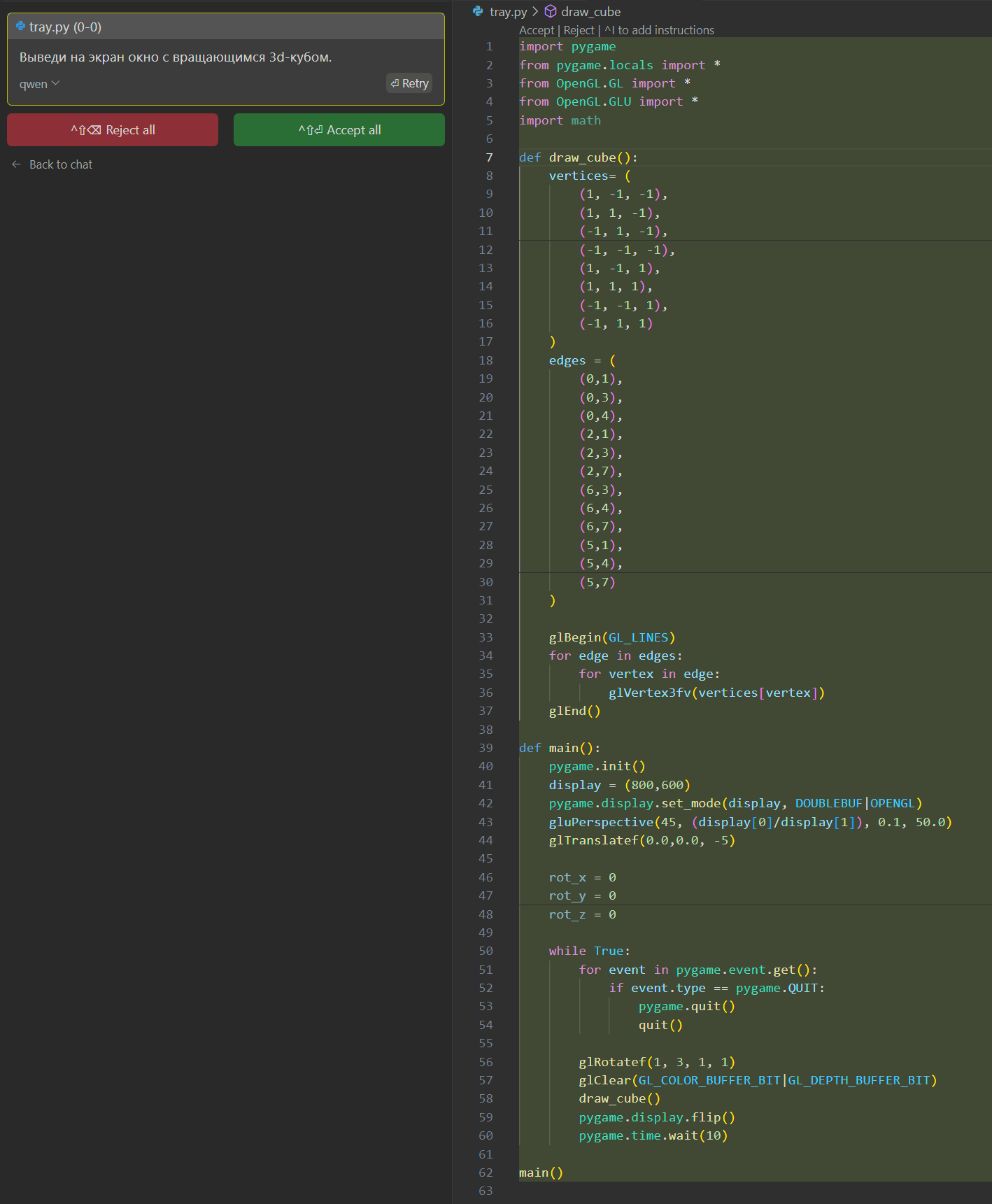The image size is (992, 1204).
Task: Click the 'rot_x = 0' line
Action: (x=582, y=877)
